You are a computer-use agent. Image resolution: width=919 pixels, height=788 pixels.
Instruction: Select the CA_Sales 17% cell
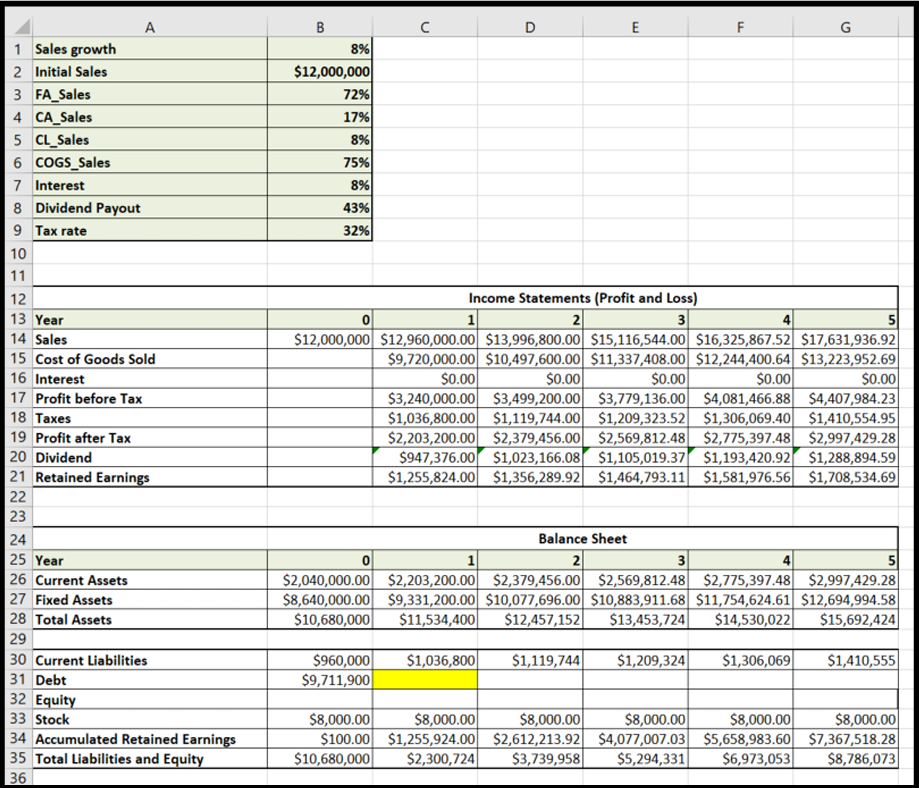coord(320,117)
